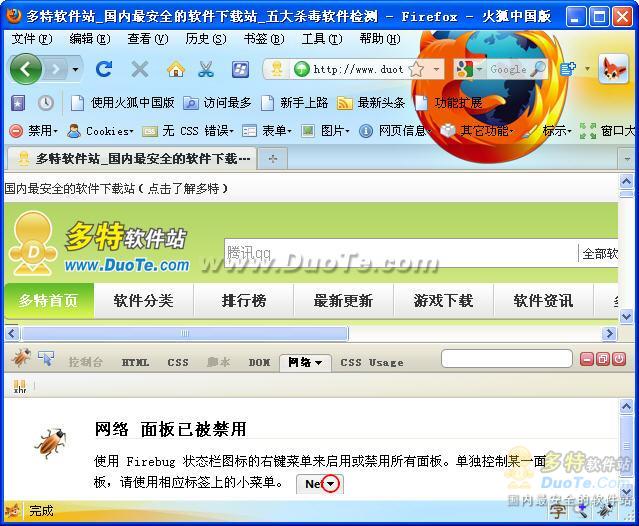Open 最新更新 navigation tab
The height and width of the screenshot is (526, 639).
(x=343, y=301)
